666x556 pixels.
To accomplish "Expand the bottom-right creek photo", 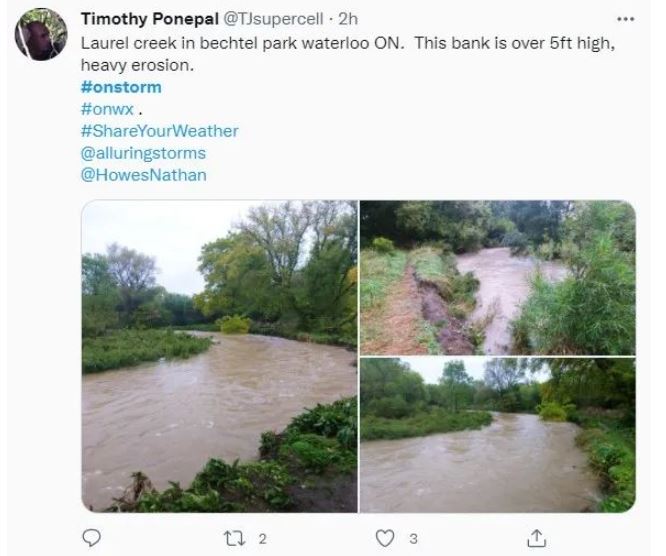I will pyautogui.click(x=497, y=435).
